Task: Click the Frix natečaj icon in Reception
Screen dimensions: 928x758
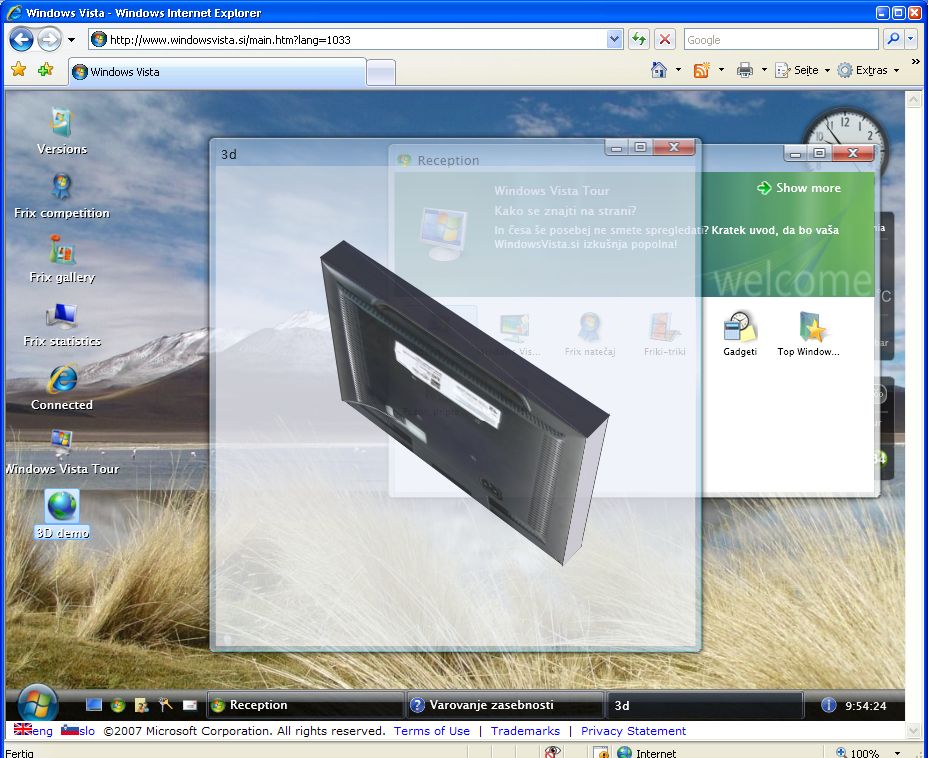Action: point(589,334)
